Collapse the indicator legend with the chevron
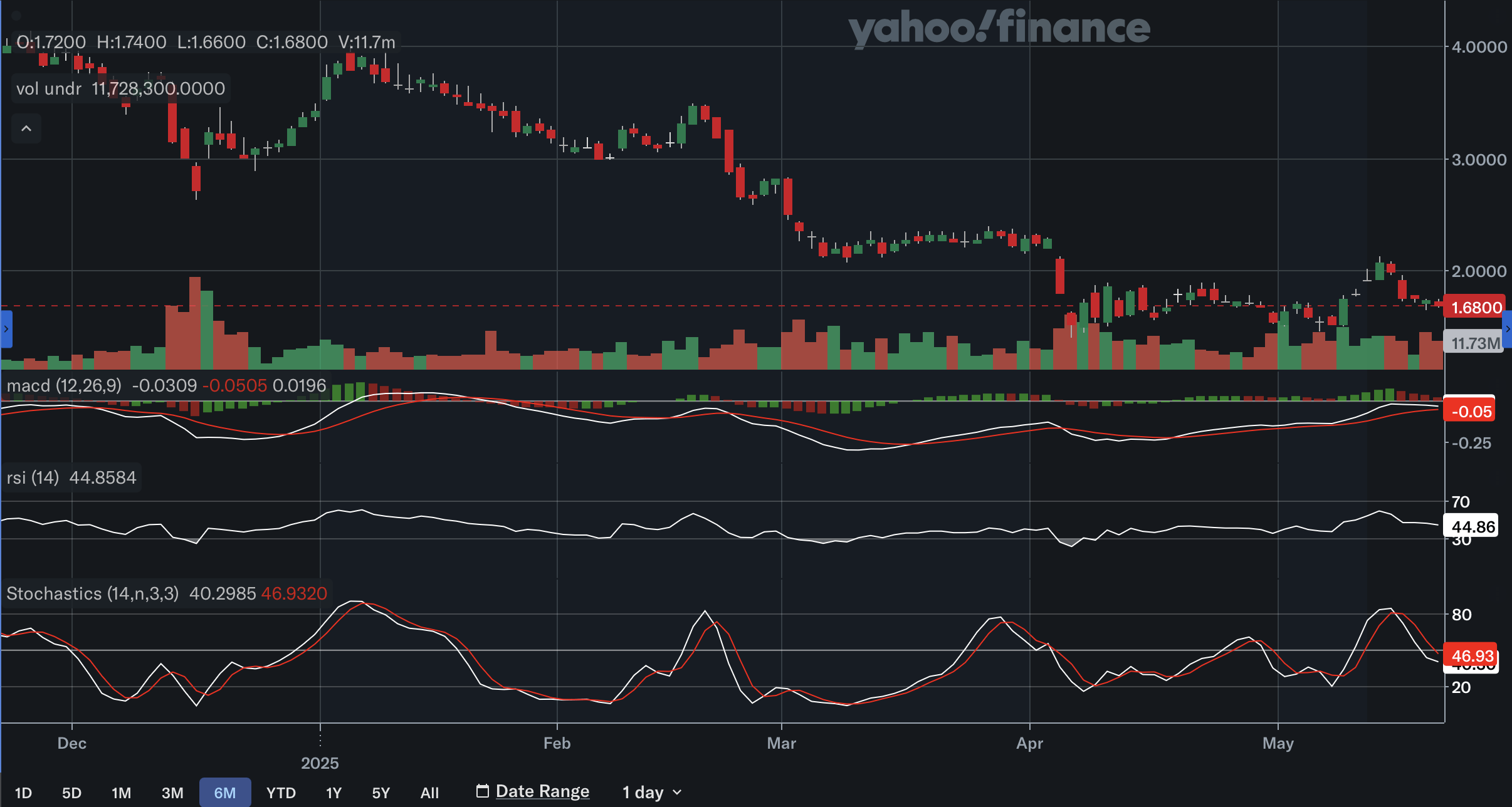This screenshot has width=1512, height=807. tap(26, 128)
